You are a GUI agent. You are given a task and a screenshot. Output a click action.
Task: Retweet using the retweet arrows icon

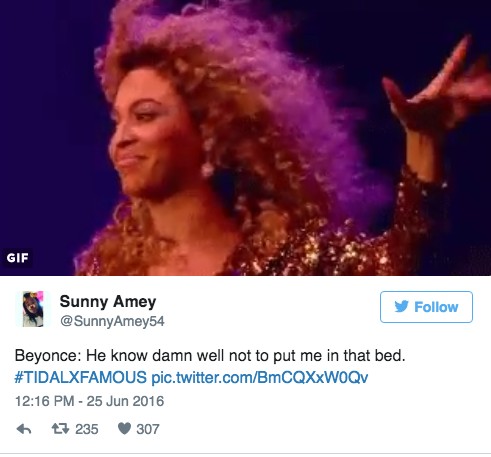point(60,428)
